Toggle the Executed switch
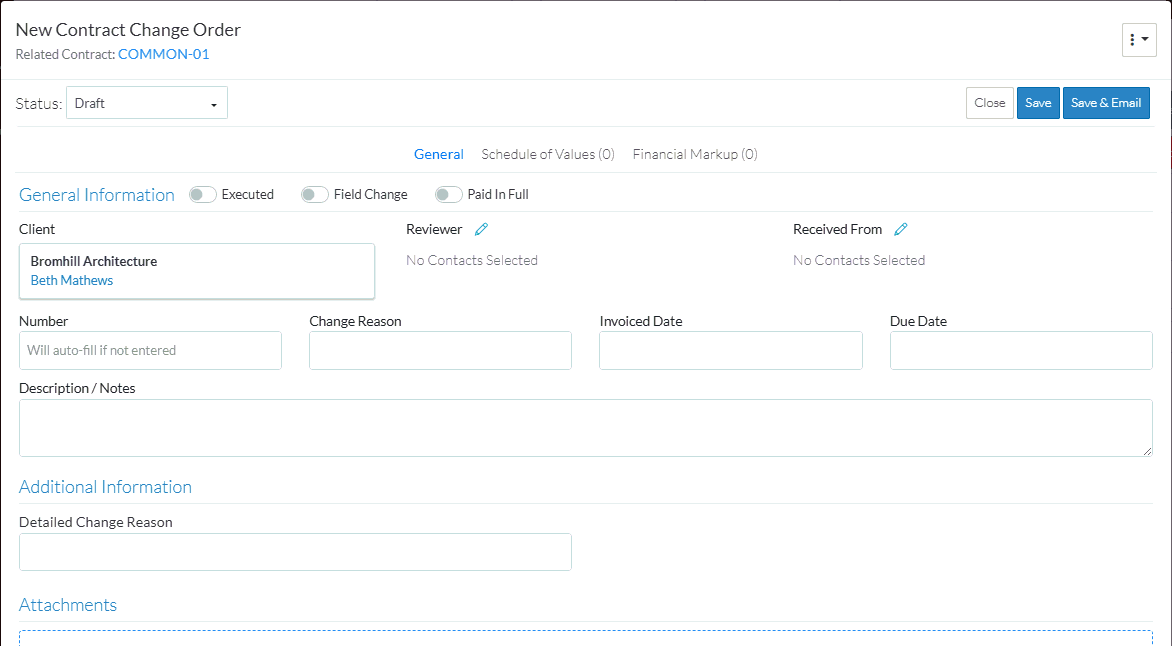This screenshot has width=1172, height=646. (x=203, y=195)
